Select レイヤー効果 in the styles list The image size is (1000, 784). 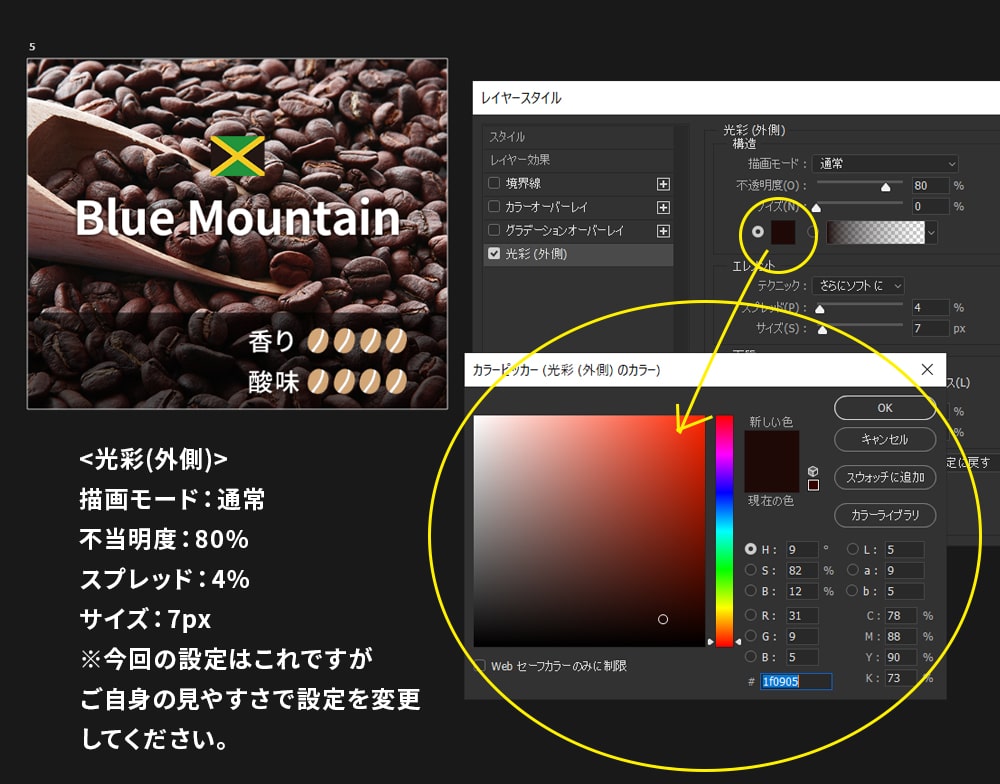(520, 162)
